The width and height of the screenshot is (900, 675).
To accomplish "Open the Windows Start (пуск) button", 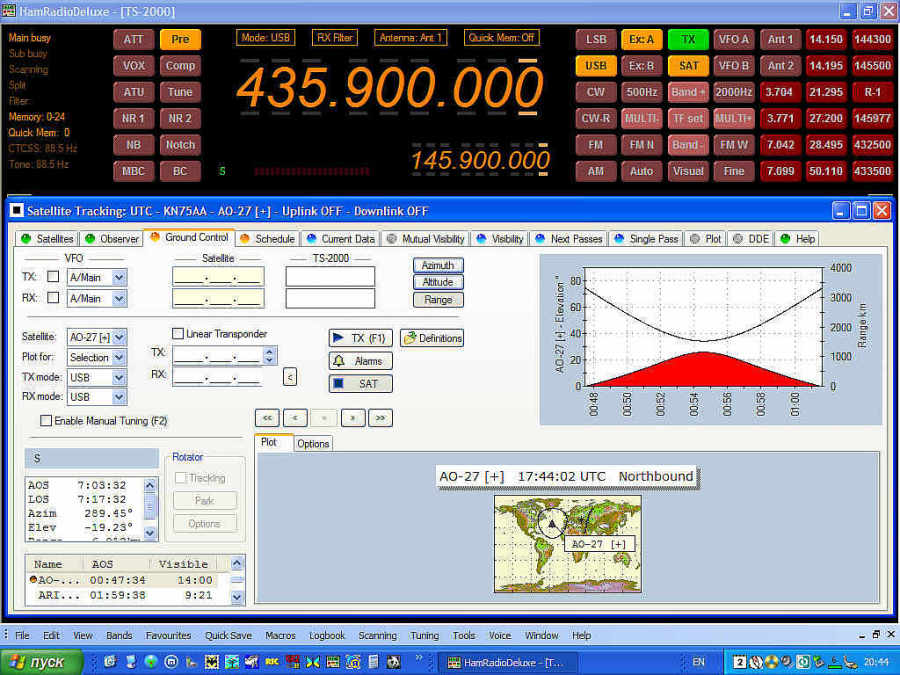I will (41, 662).
